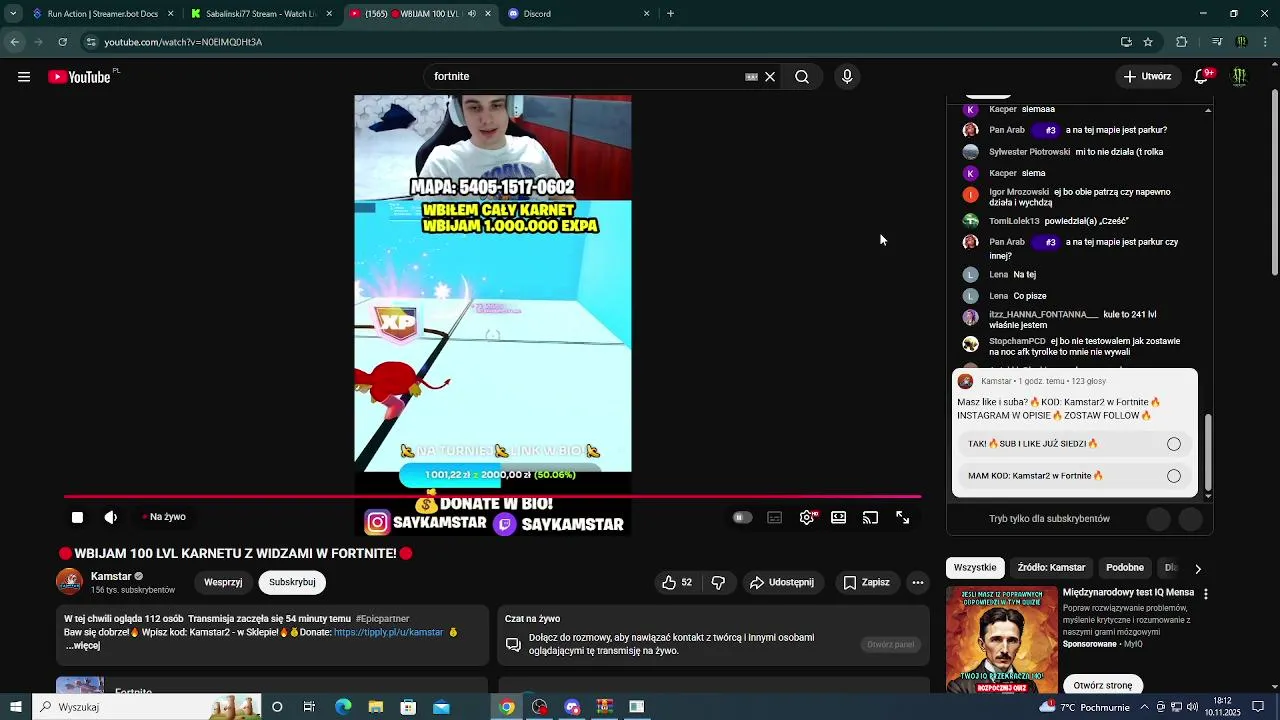Open the on-screen keyboard icon in search box
Viewport: 1280px width, 720px height.
point(751,77)
